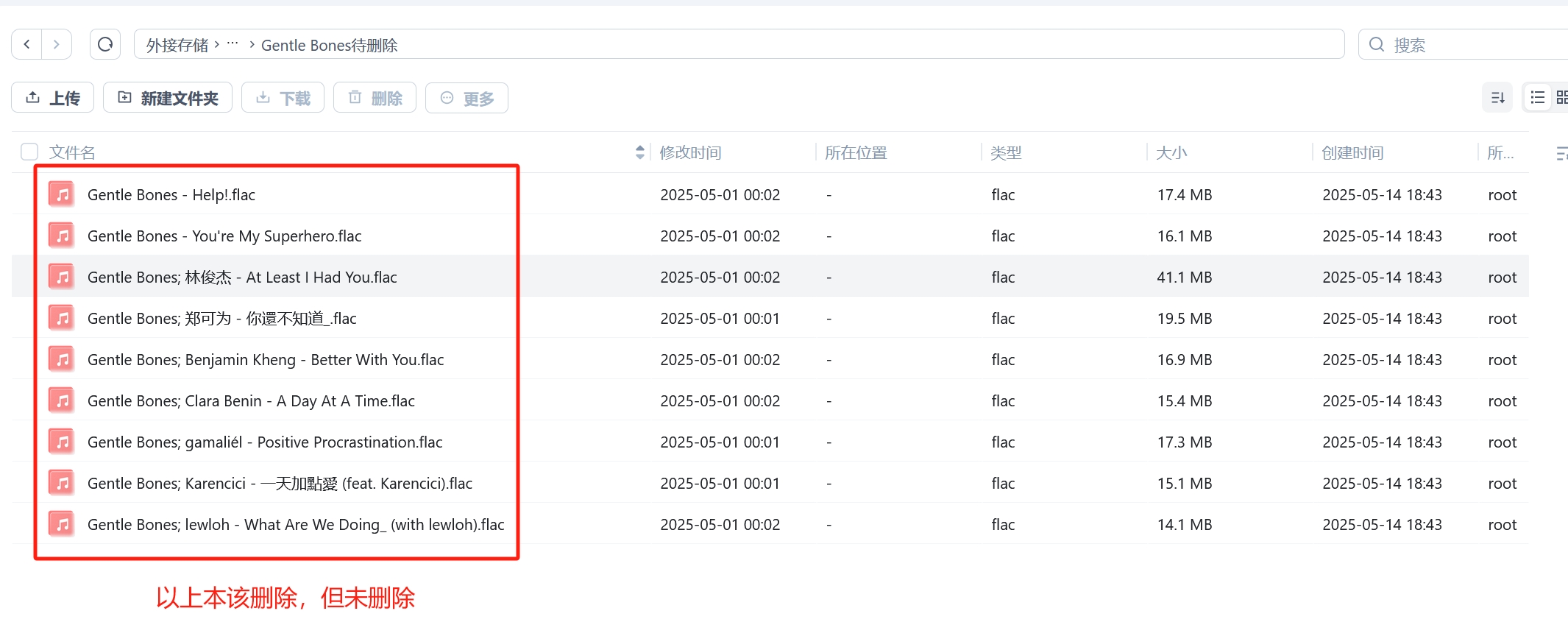Click the 外接存储 breadcrumb

[177, 45]
